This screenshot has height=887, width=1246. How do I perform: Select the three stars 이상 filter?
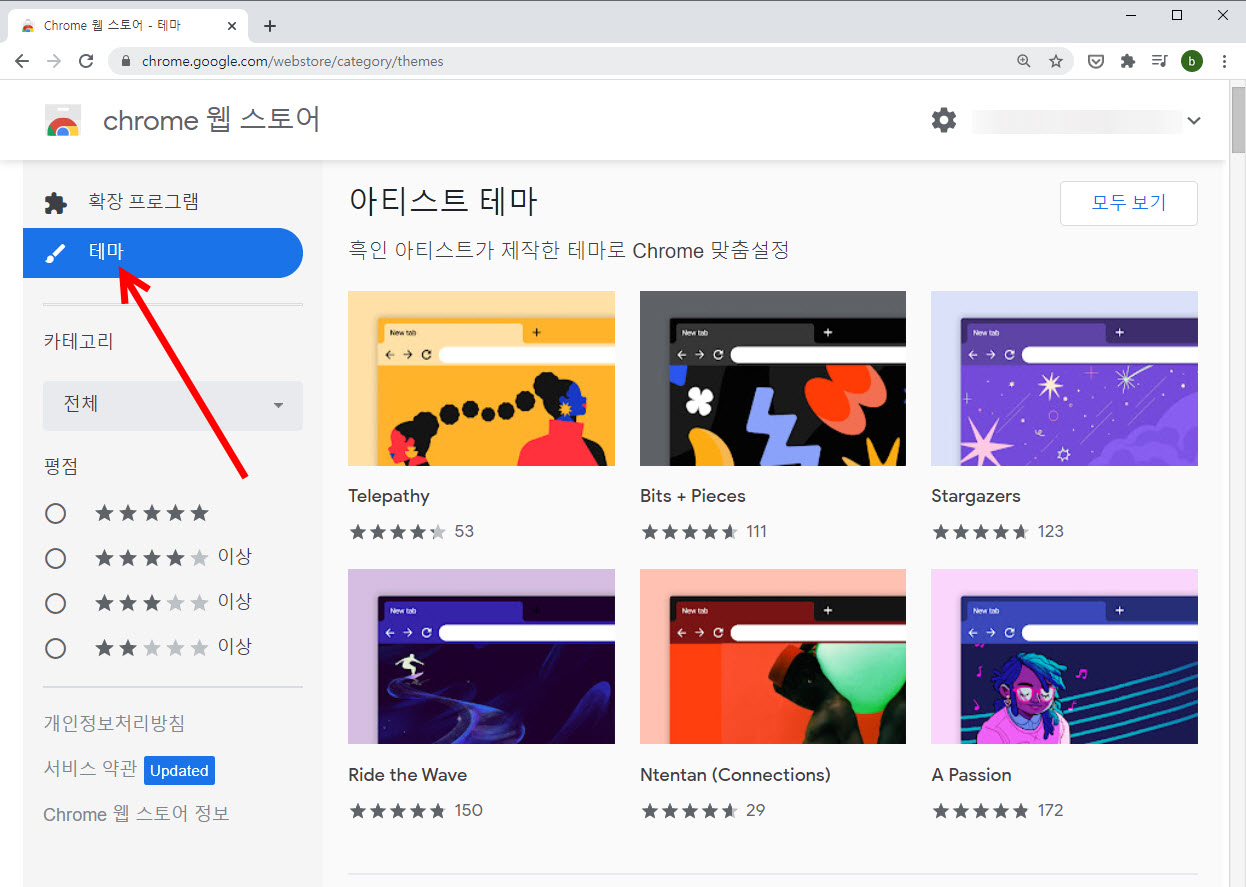(56, 603)
